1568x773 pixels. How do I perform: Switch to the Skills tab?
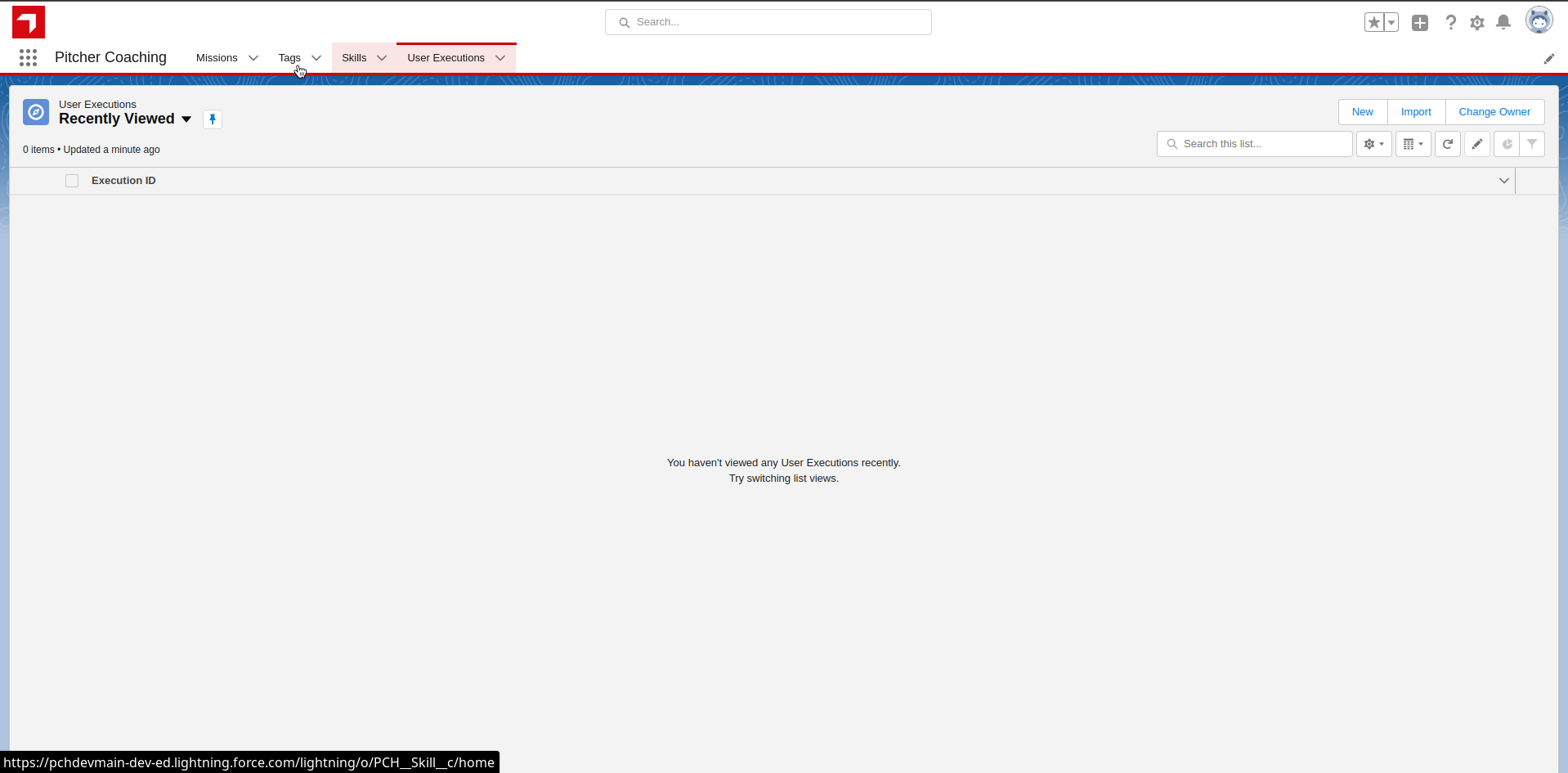354,58
